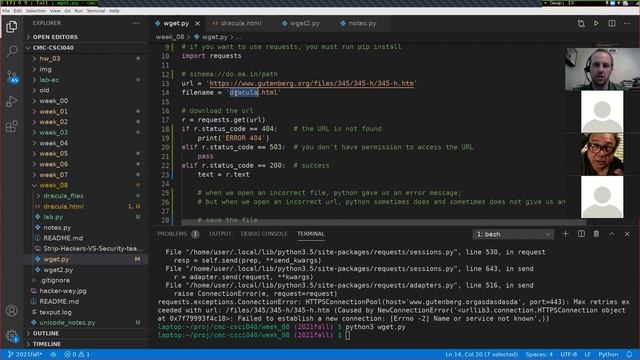Open unicode_notes.py in explorer tree
Screen dimensions: 640x360
click(67, 322)
